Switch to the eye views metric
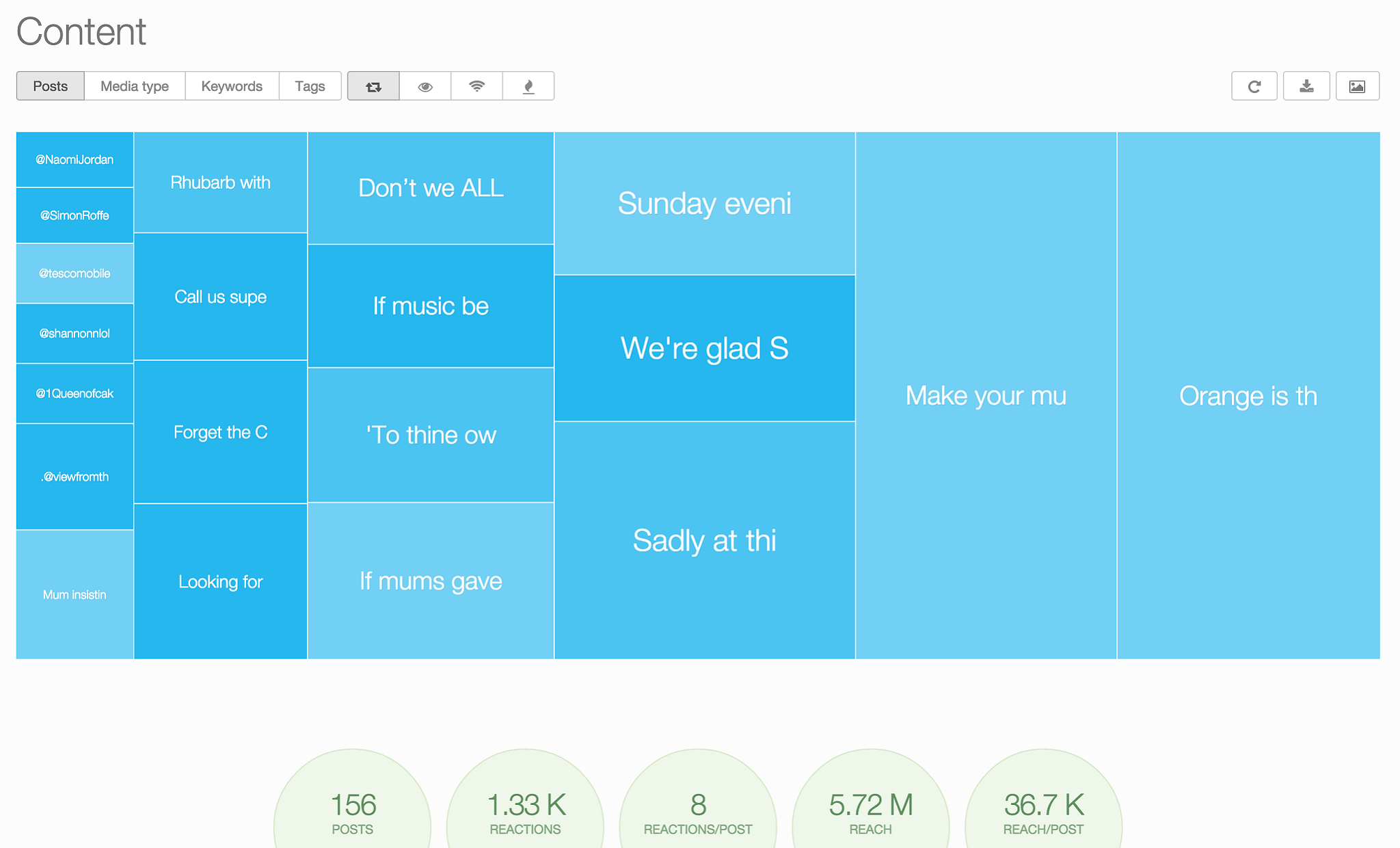The width and height of the screenshot is (1400, 848). pos(425,86)
